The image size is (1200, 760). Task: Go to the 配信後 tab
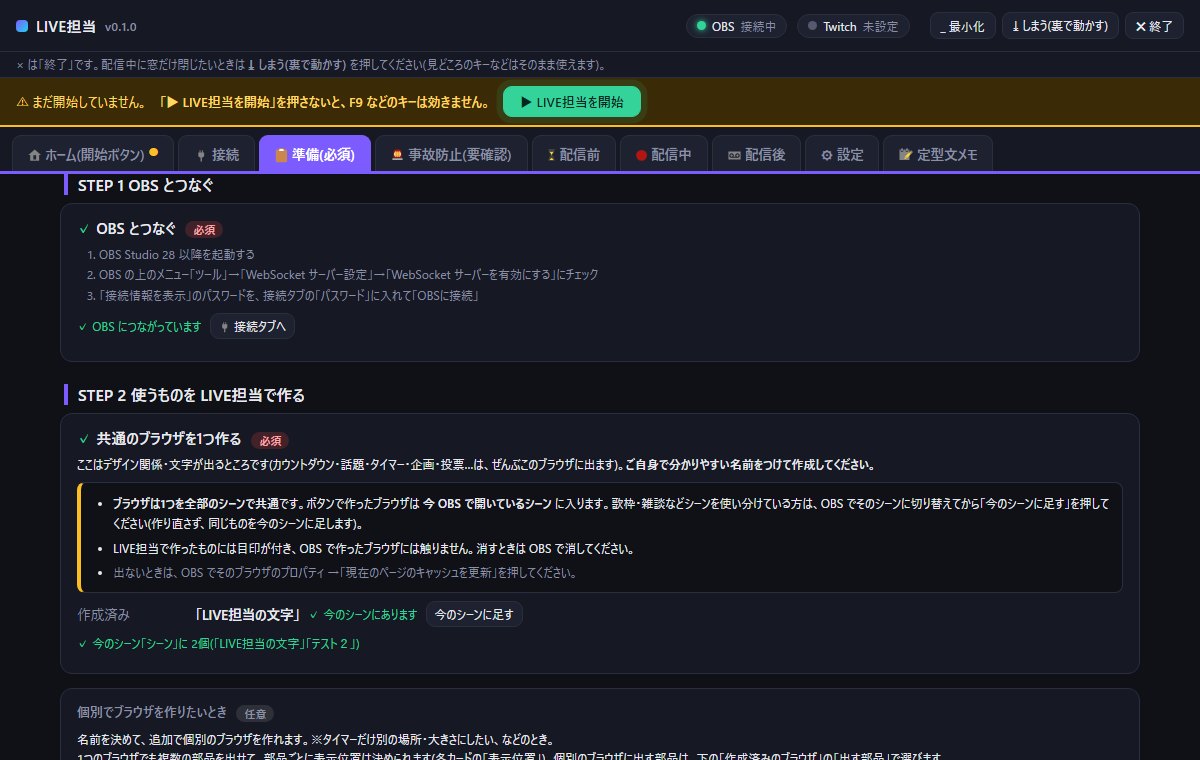(x=756, y=154)
